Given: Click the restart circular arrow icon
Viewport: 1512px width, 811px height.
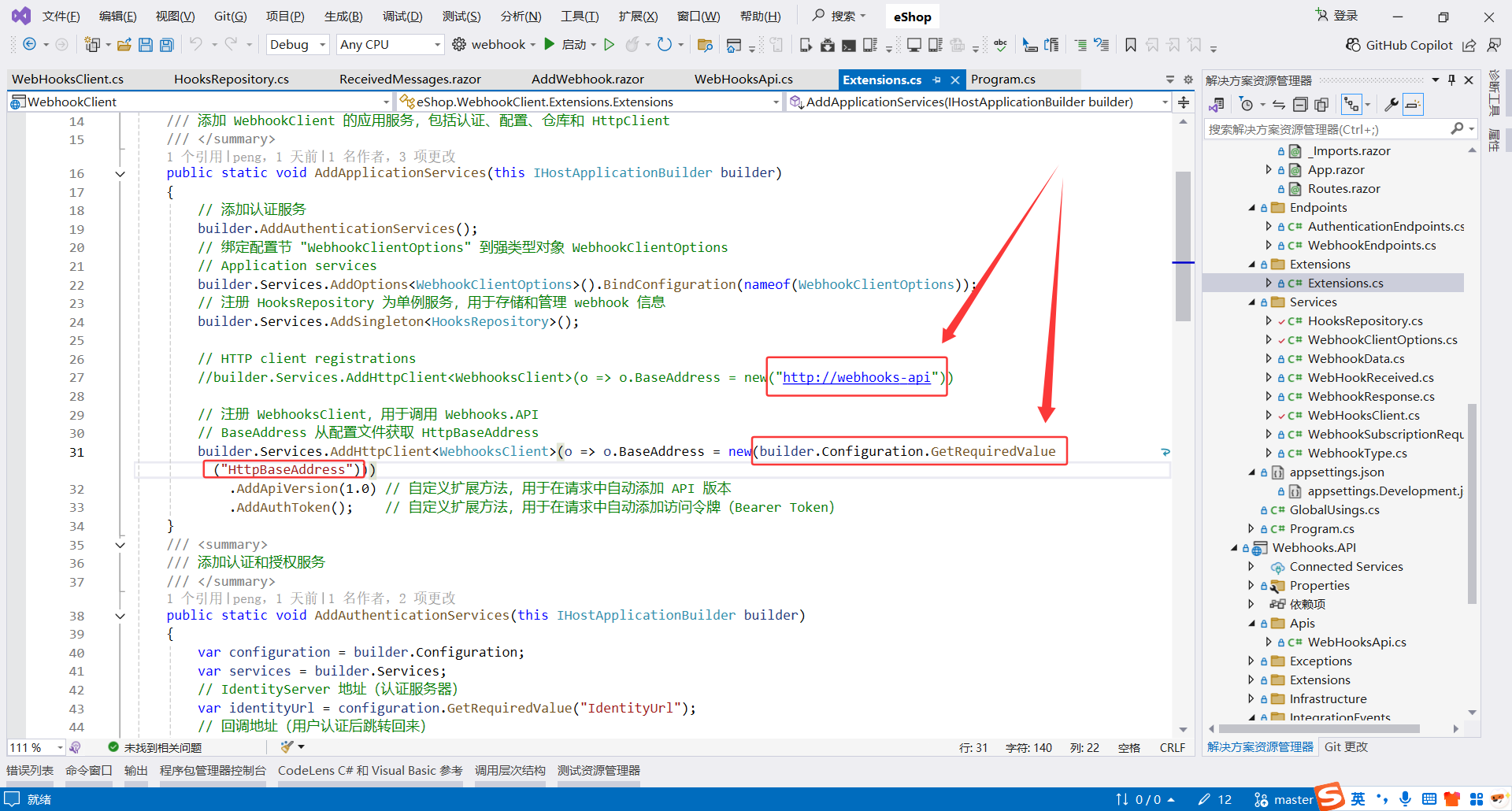Looking at the screenshot, I should [665, 45].
